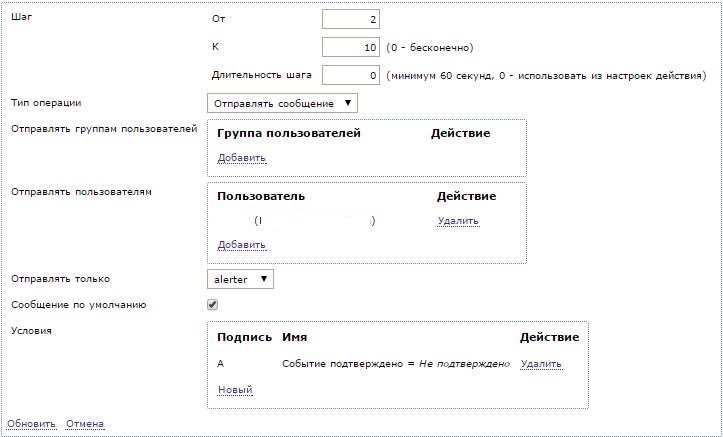
Task: Click the "Подпись" column header
Action: pos(244,338)
